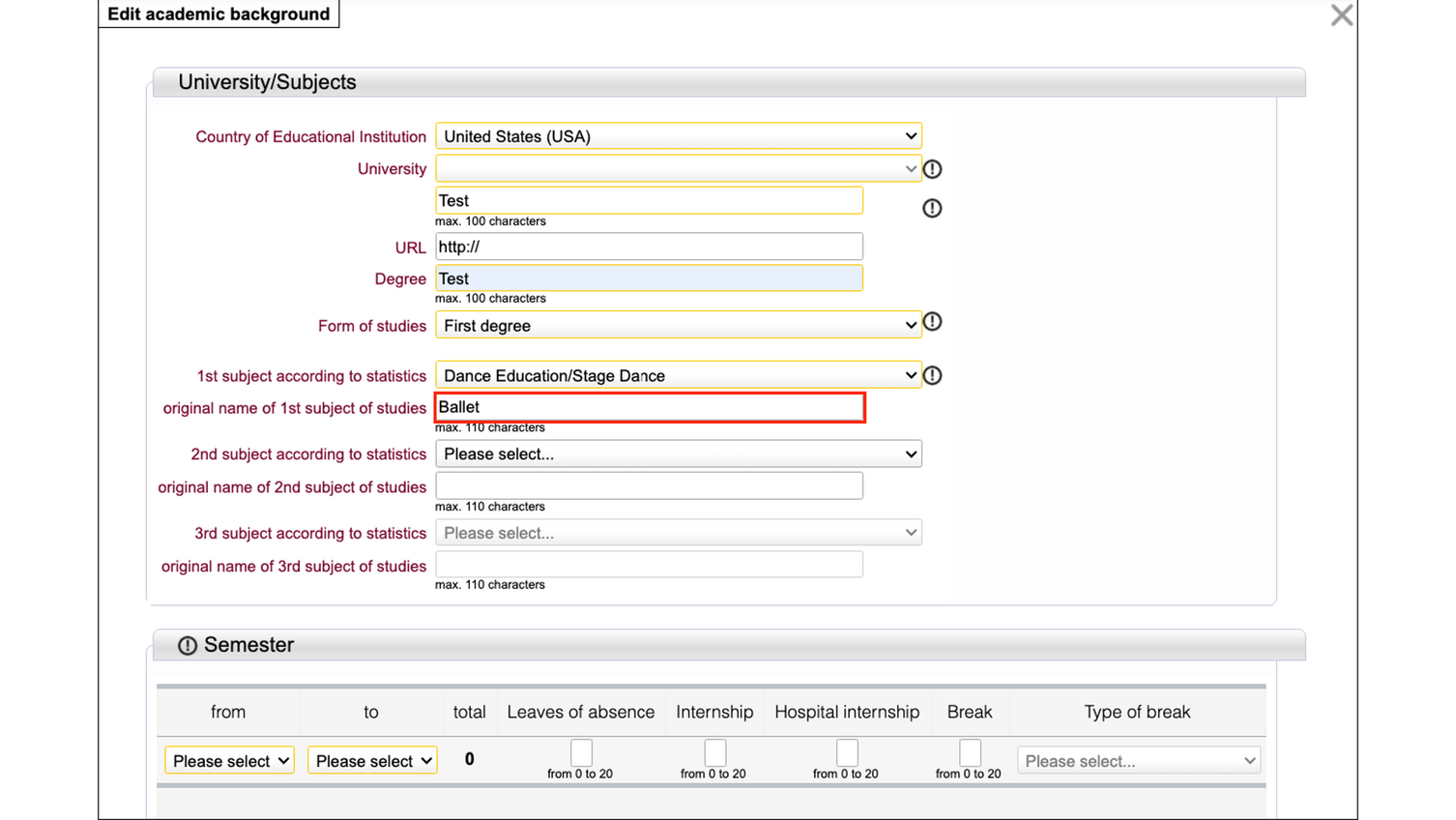The width and height of the screenshot is (1456, 820).
Task: Expand the University dropdown list
Action: [678, 169]
